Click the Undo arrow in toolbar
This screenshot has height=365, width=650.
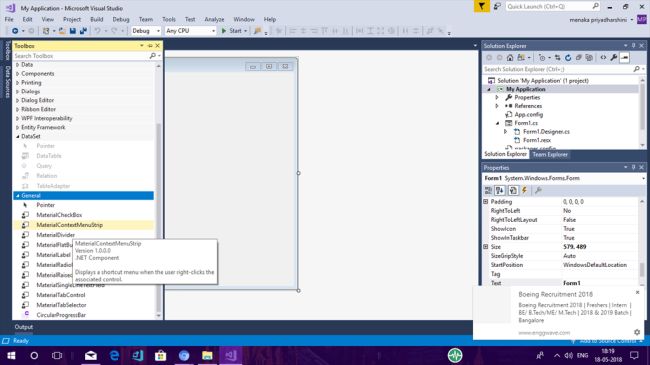coord(97,31)
